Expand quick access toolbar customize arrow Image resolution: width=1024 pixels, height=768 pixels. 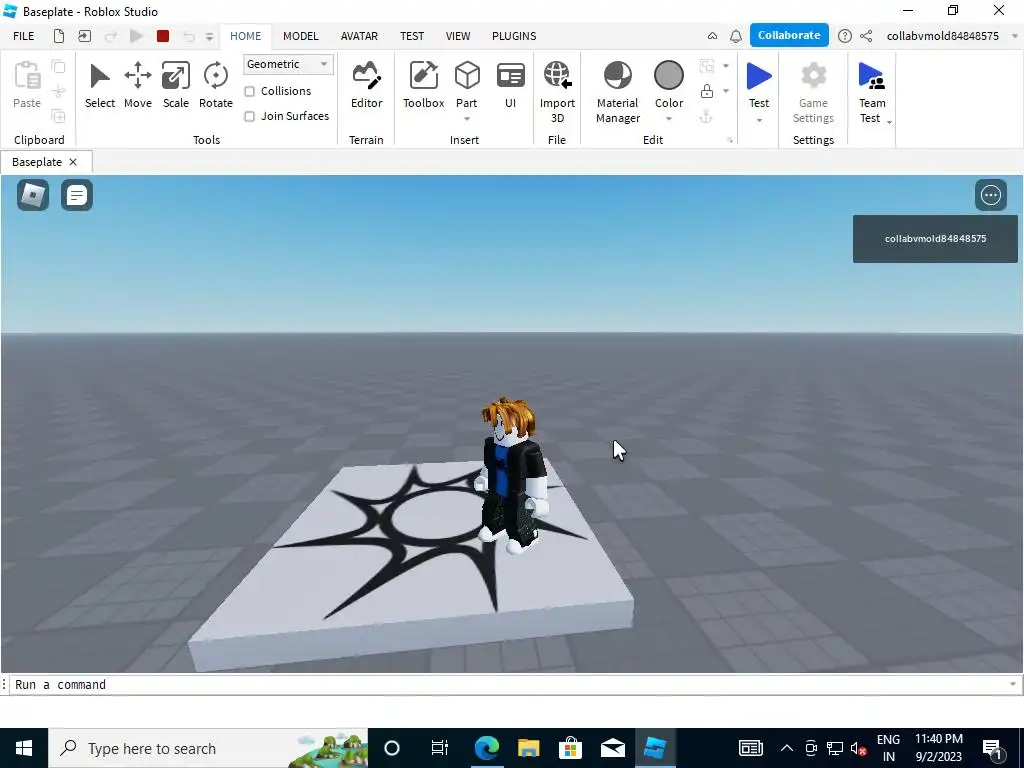210,37
